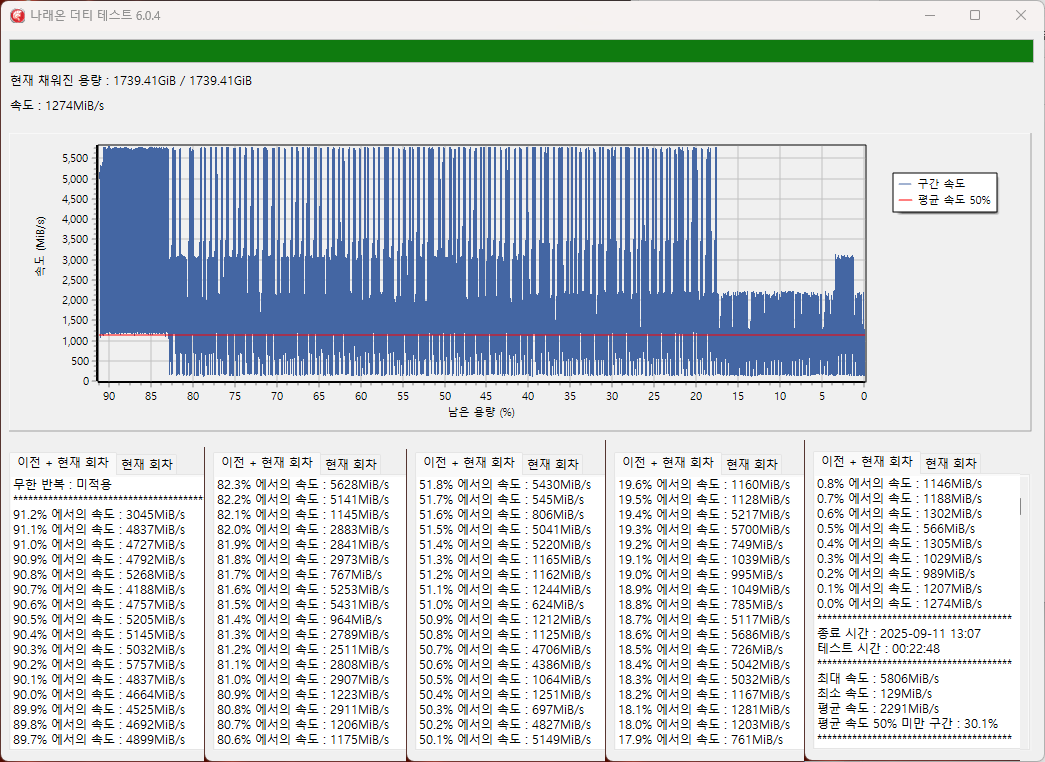Click the 51.8% 에서의 속도 5430MiB/s row
Screen dimensions: 1045x762
pyautogui.click(x=505, y=485)
